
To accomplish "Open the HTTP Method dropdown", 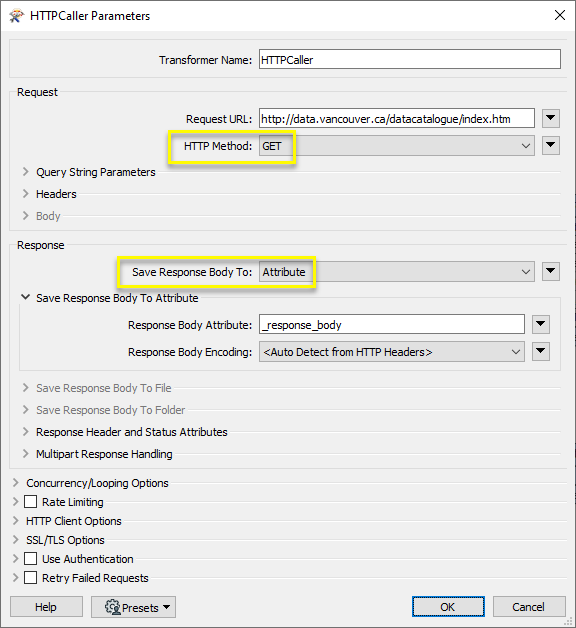I will click(397, 146).
